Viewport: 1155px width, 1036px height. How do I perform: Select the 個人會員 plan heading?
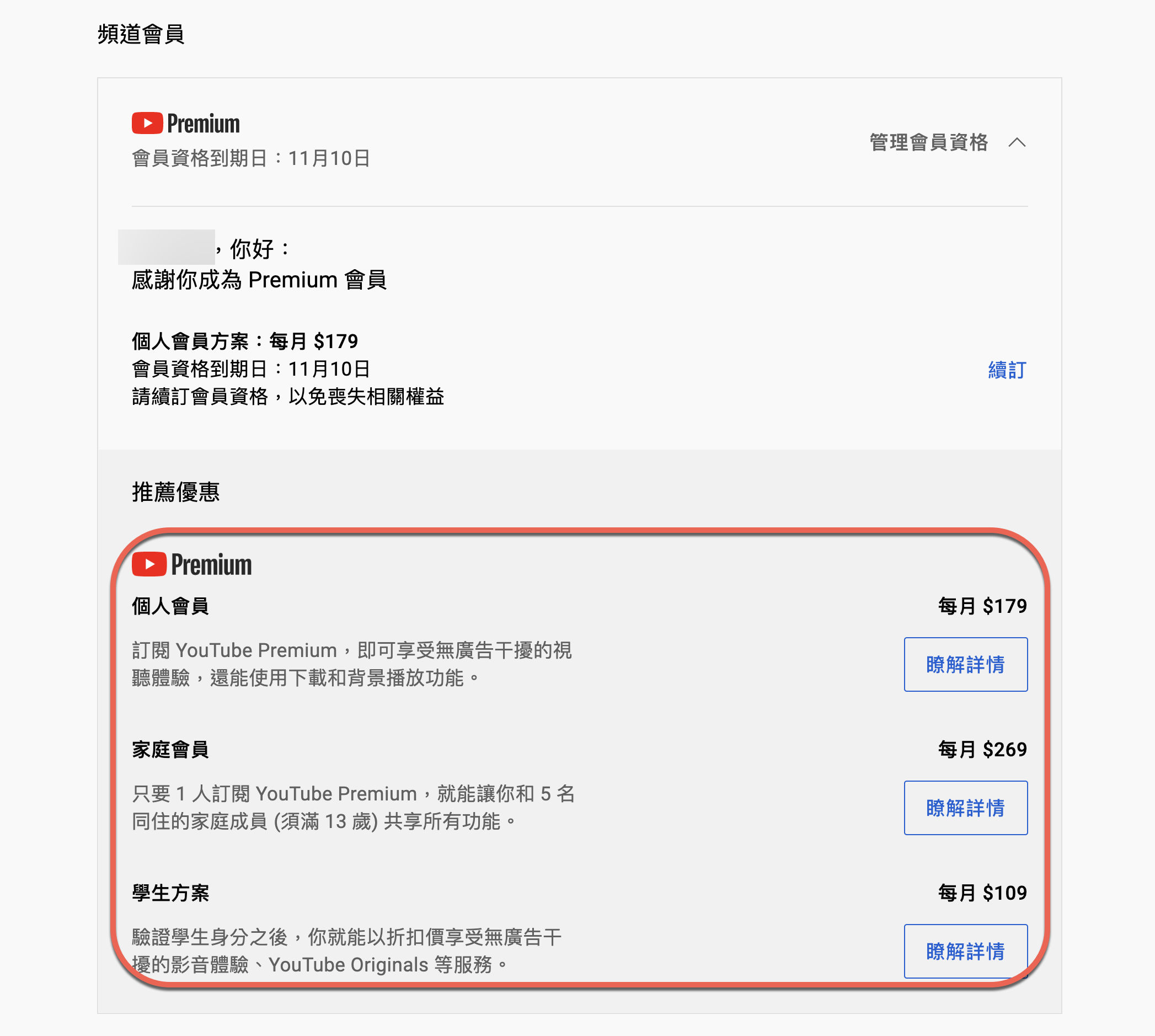(x=170, y=606)
